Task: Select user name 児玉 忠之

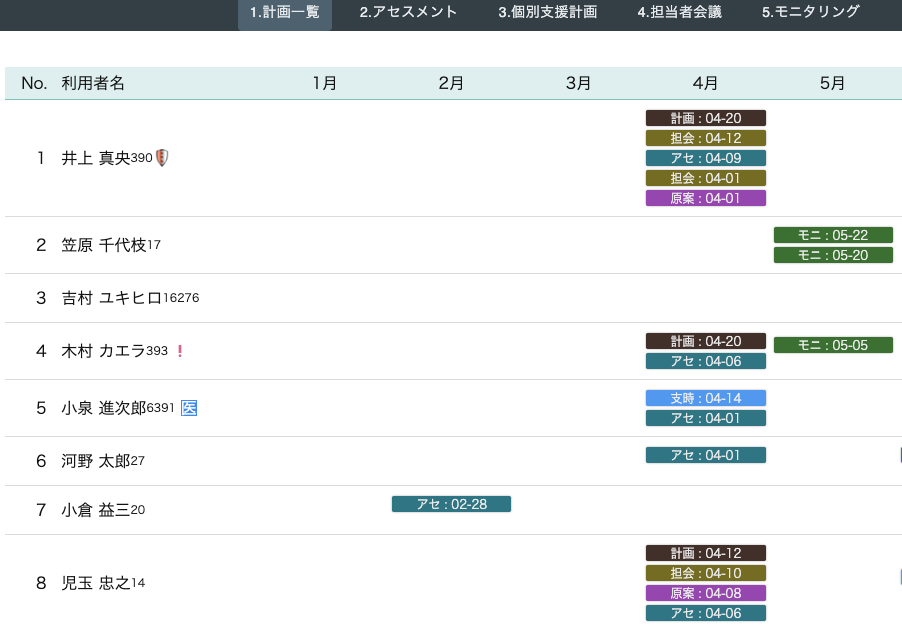Action: click(x=95, y=583)
